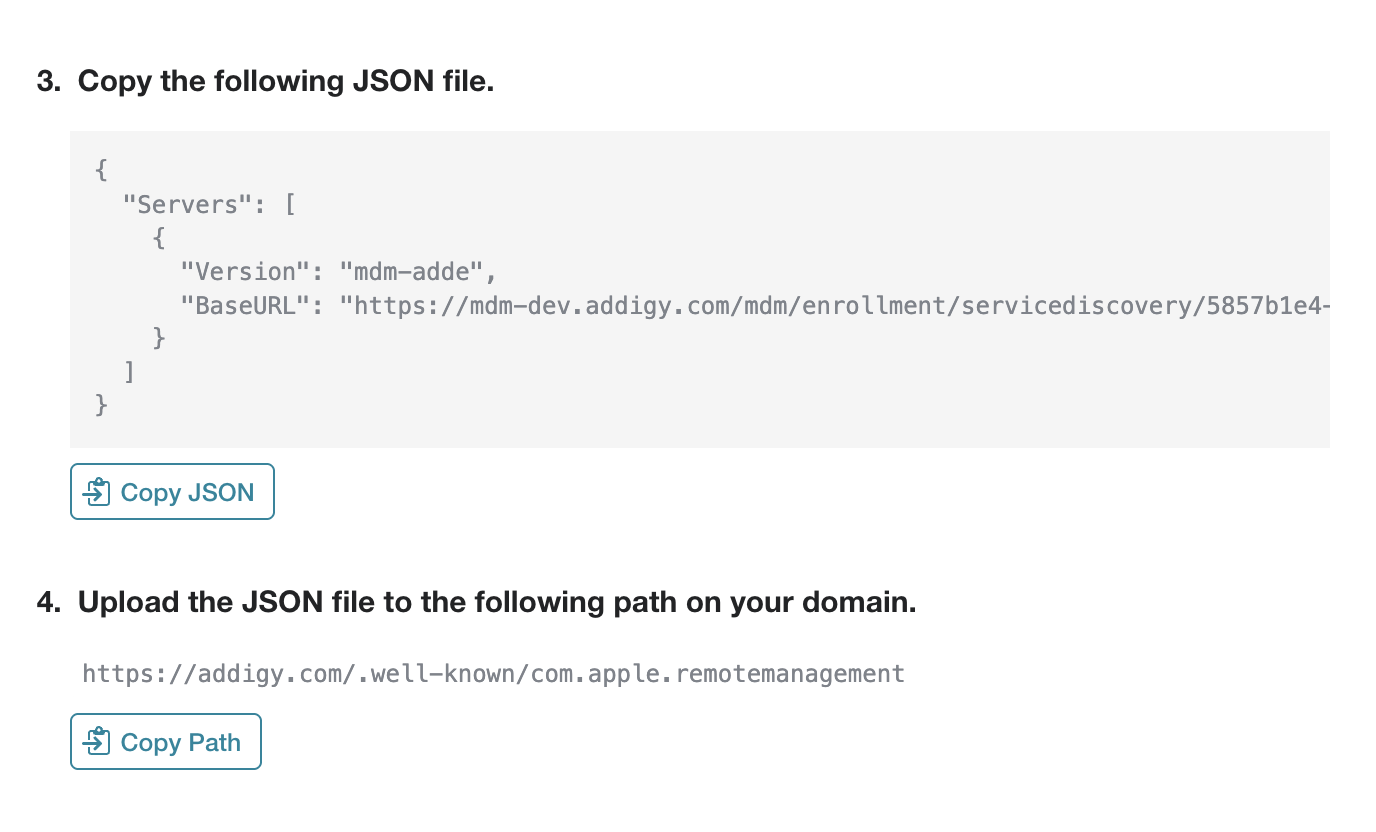Screen dimensions: 1376x832
Task: Click the closing square bracket in JSON
Action: (130, 372)
